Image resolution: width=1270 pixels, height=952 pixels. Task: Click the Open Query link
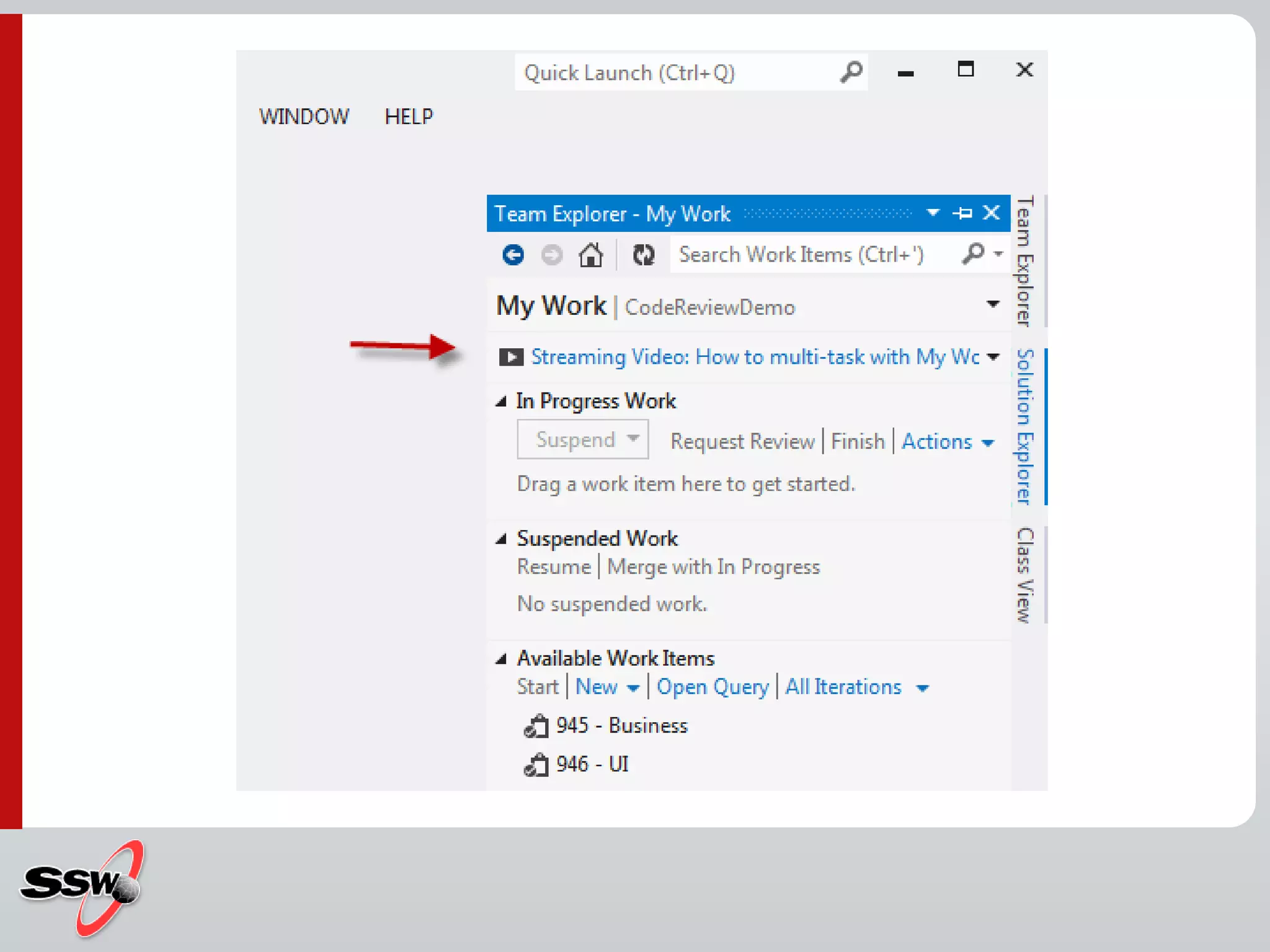[712, 687]
